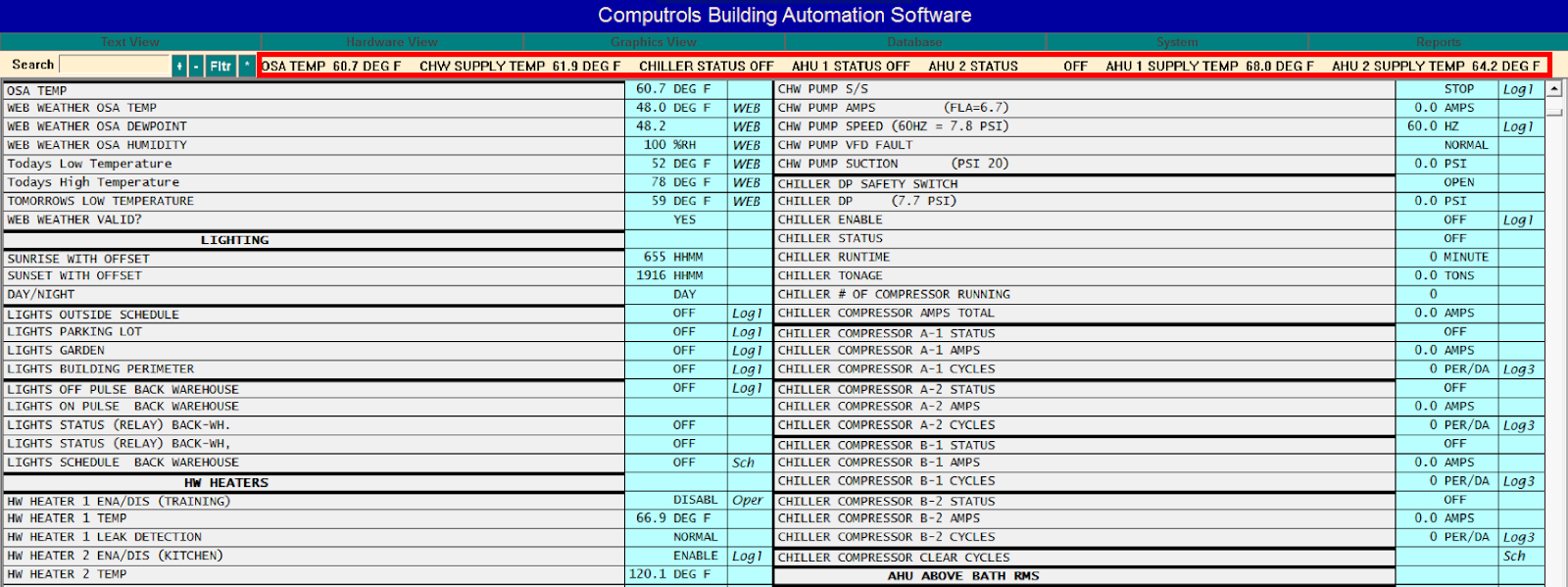1568x587 pixels.
Task: Open Log1 for LIGHTS BUILDING PERIMETER
Action: pyautogui.click(x=748, y=369)
